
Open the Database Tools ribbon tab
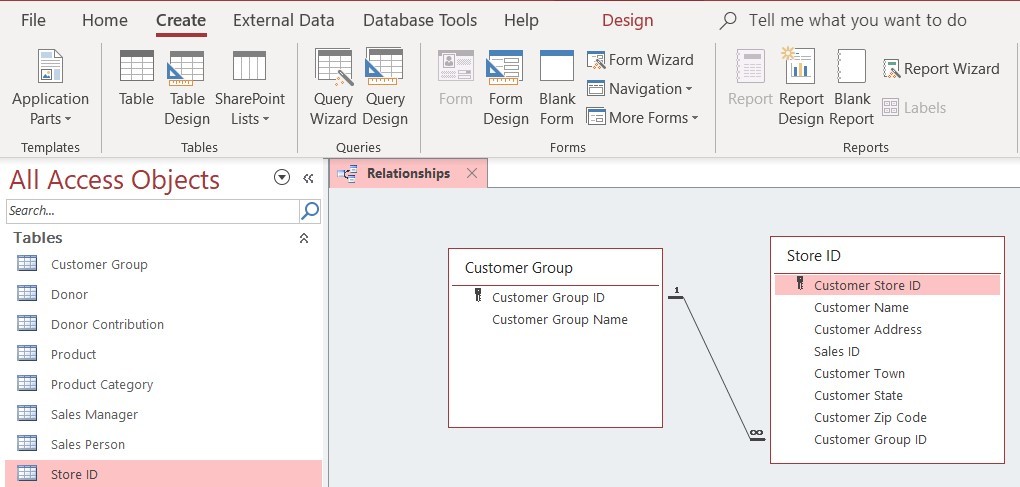click(420, 20)
